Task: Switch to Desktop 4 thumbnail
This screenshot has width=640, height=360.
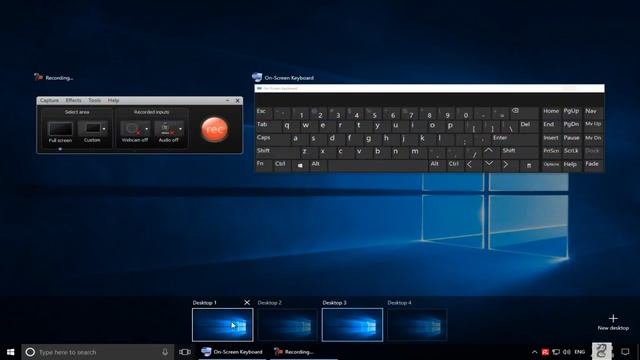Action: tap(417, 325)
